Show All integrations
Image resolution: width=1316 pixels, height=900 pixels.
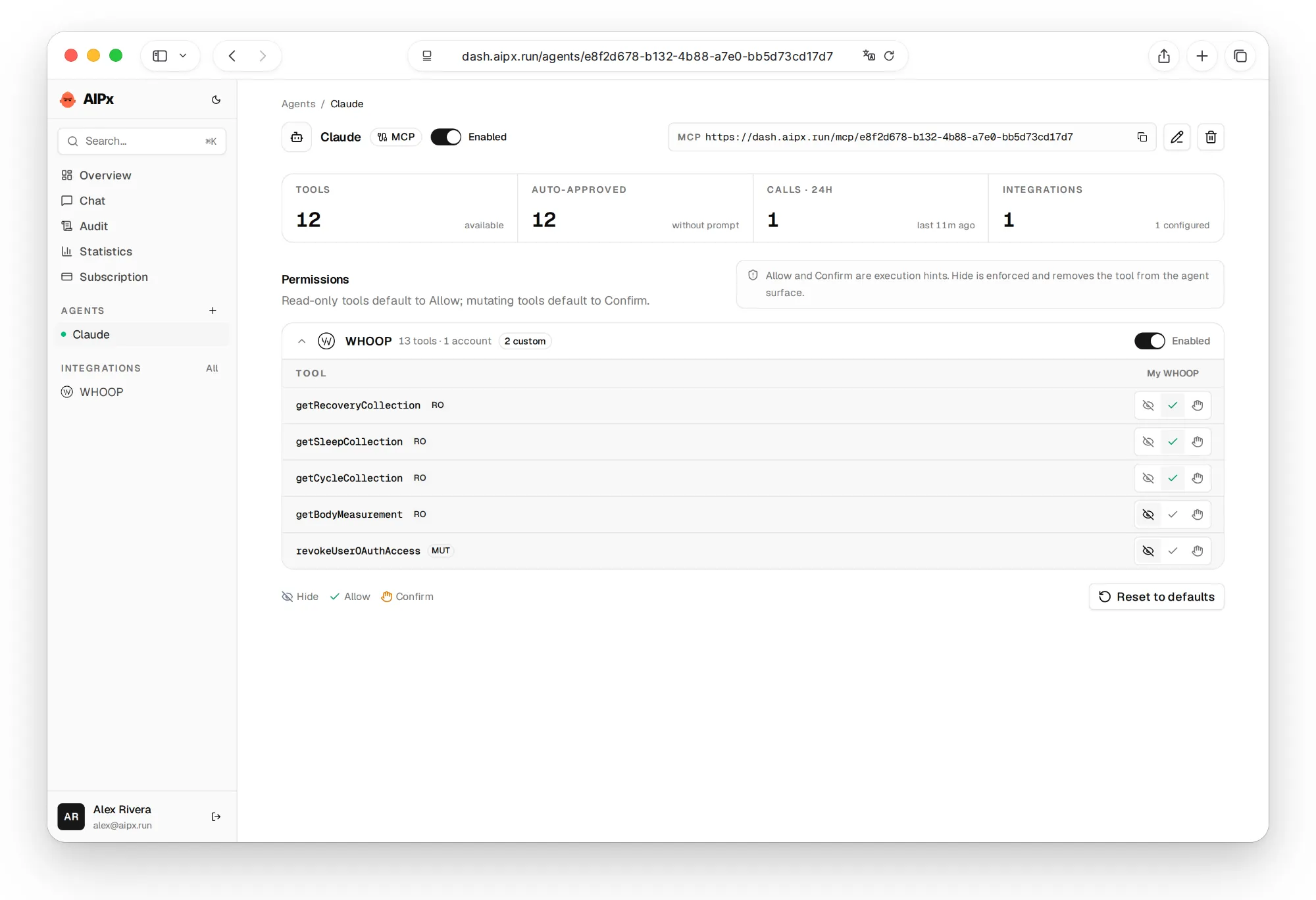(212, 368)
